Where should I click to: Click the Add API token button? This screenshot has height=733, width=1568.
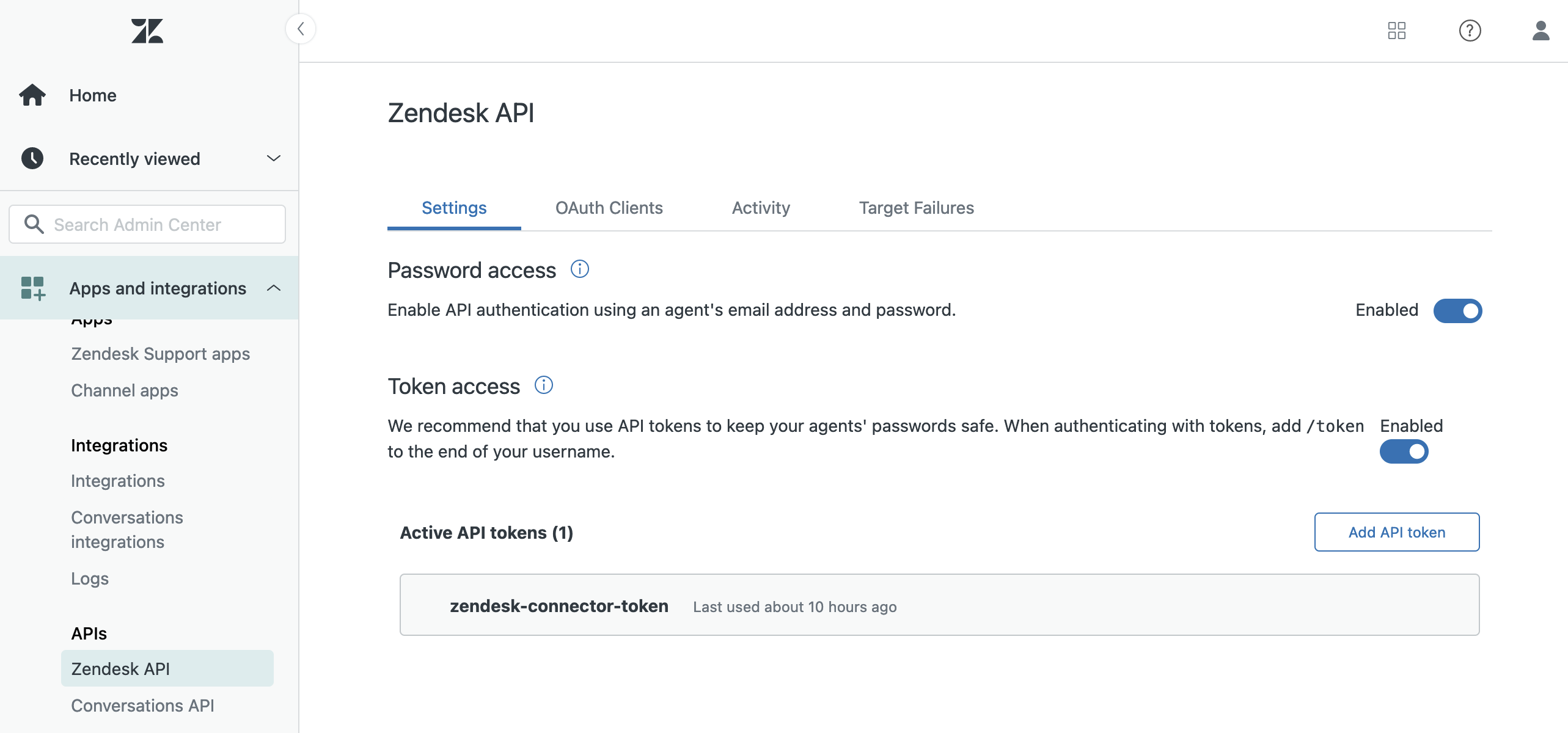(x=1397, y=532)
